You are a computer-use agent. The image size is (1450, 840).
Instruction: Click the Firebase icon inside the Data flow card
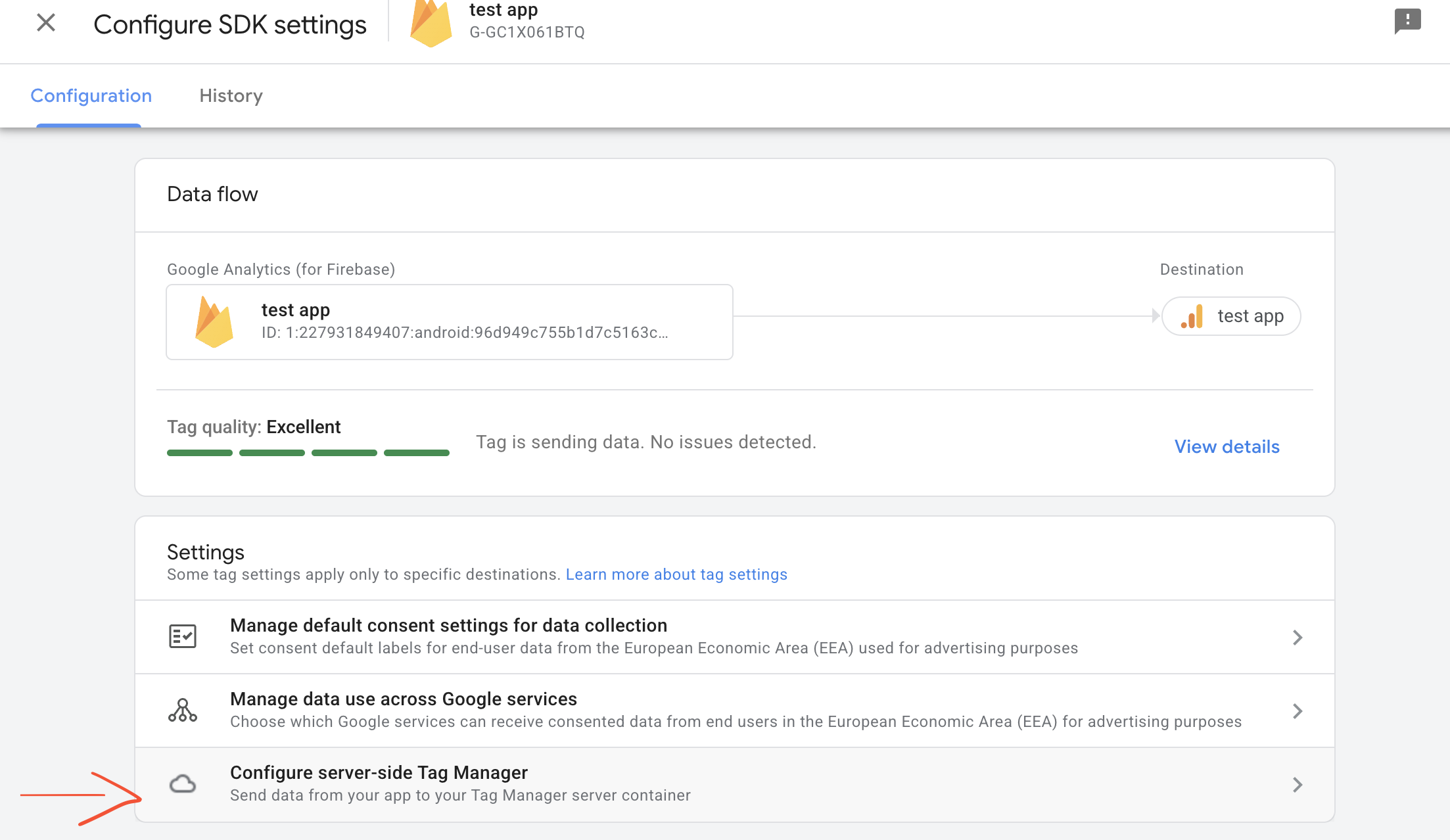point(212,321)
